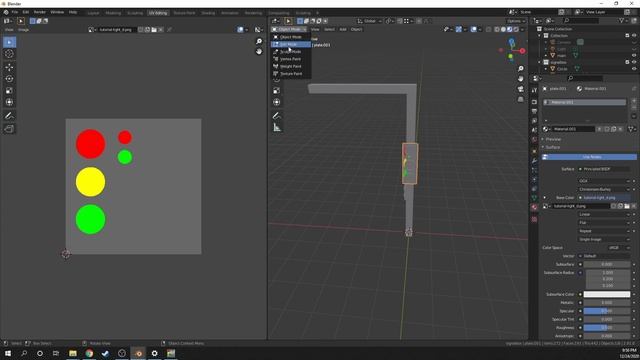The width and height of the screenshot is (640, 360).
Task: Adjust the Specular slider
Action: pos(607,311)
